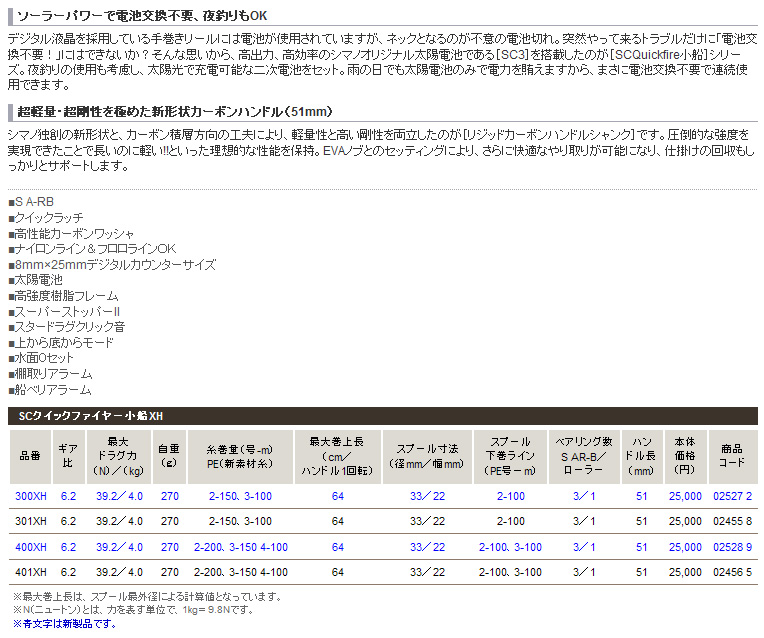Click the 本体価格(円) column header
The image size is (764, 638).
tap(685, 456)
